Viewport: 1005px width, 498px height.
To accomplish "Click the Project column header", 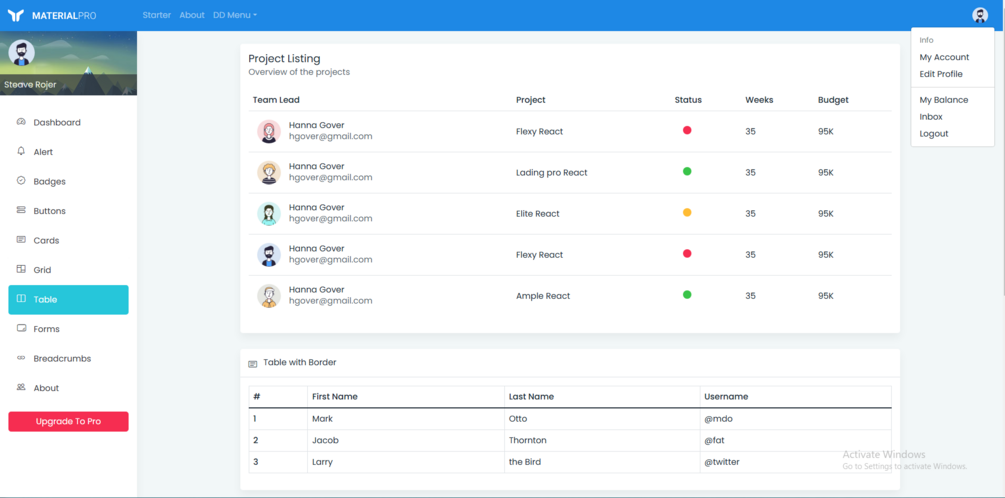I will pos(531,100).
